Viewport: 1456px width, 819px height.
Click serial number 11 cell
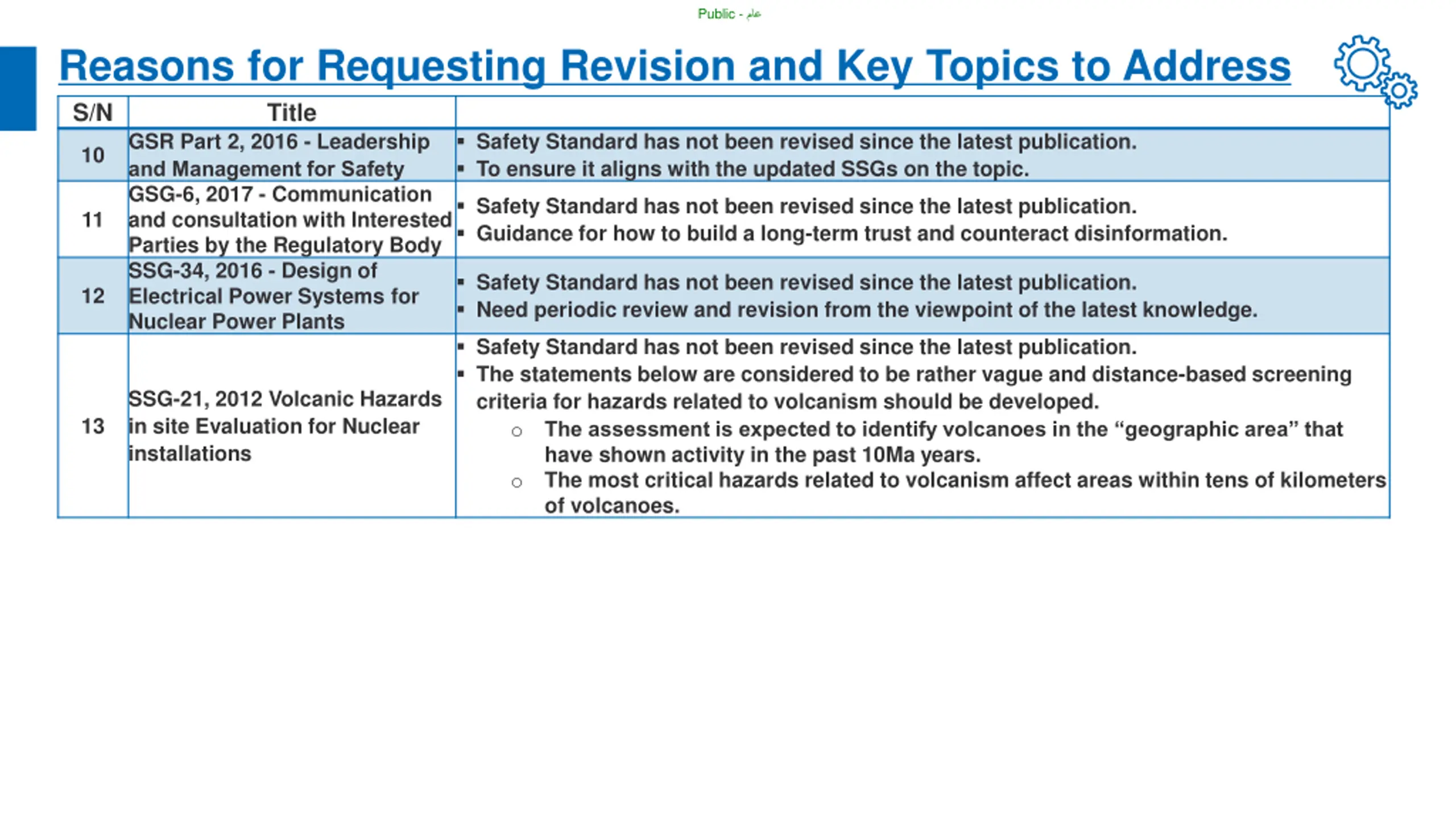point(93,220)
